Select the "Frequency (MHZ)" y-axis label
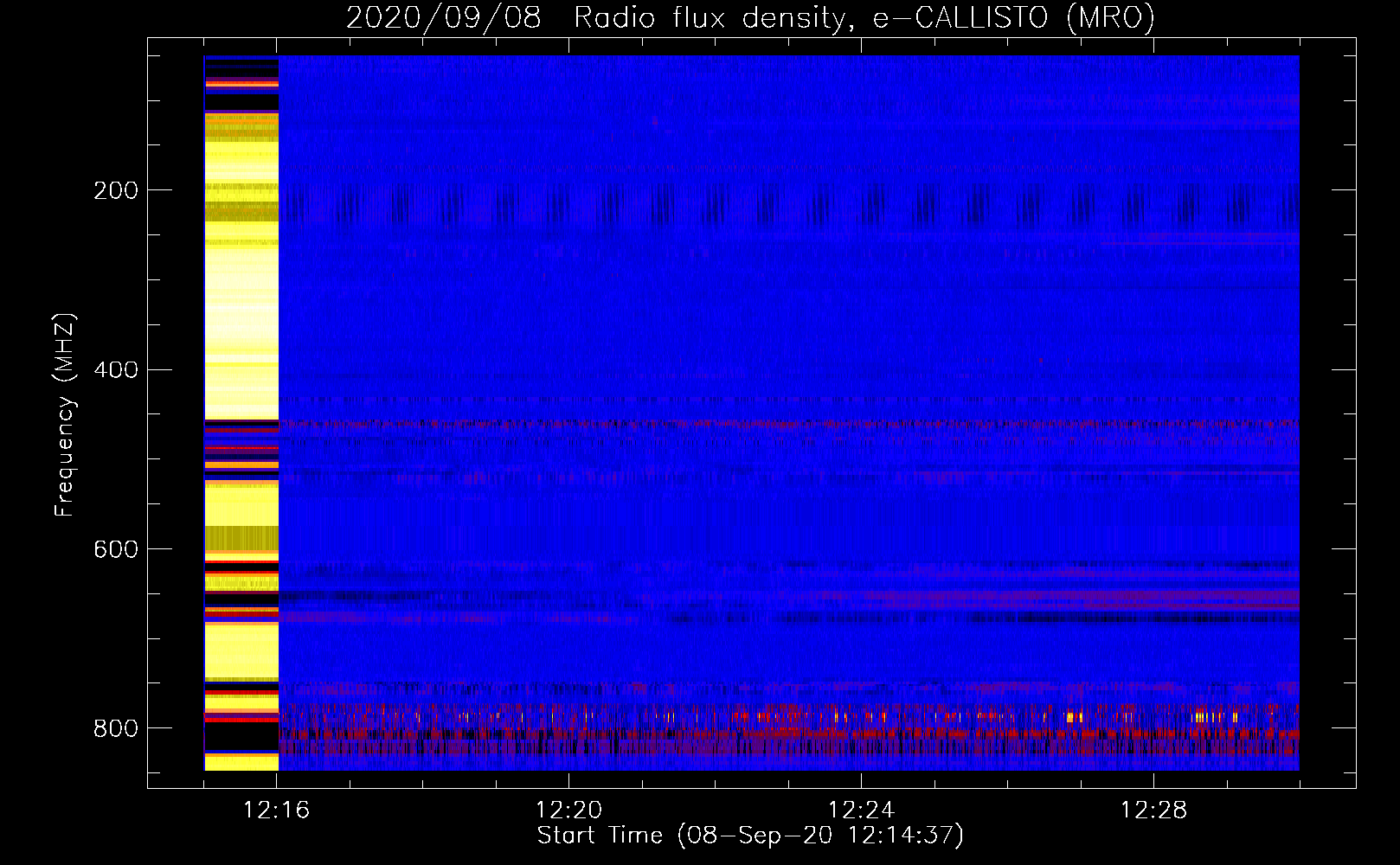Image resolution: width=1400 pixels, height=865 pixels. pyautogui.click(x=65, y=415)
